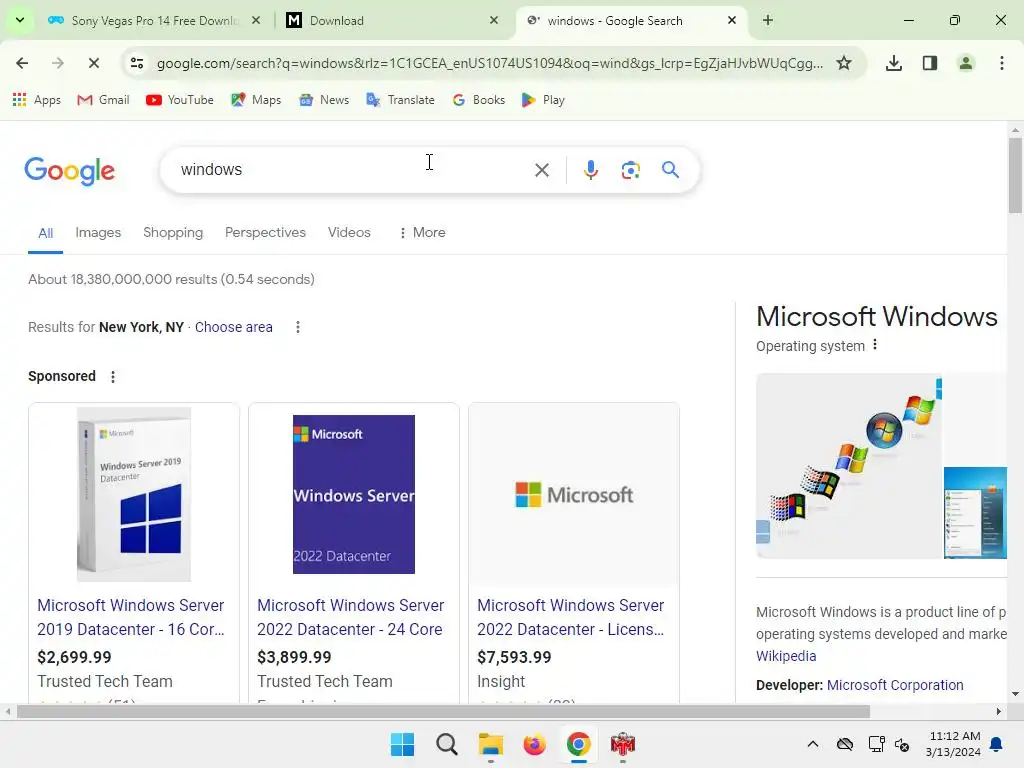
Task: Open Microsoft logo product image
Action: [x=574, y=494]
